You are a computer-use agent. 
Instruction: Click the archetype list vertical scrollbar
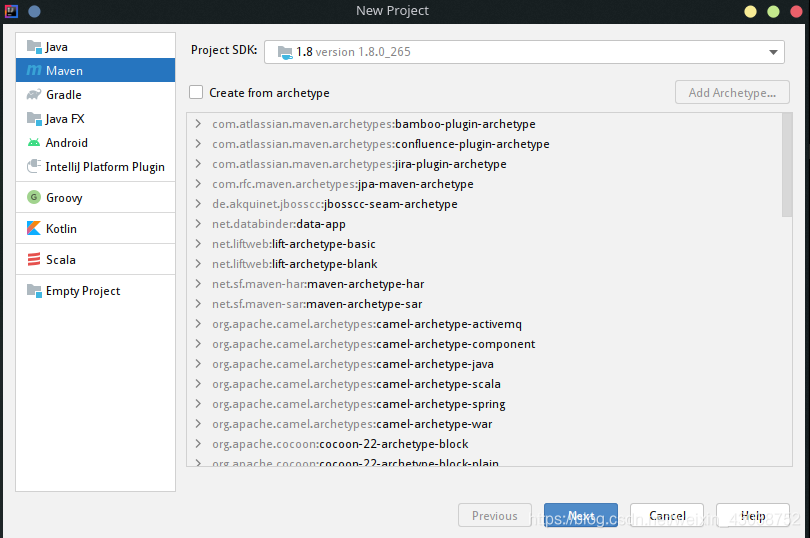pyautogui.click(x=787, y=165)
